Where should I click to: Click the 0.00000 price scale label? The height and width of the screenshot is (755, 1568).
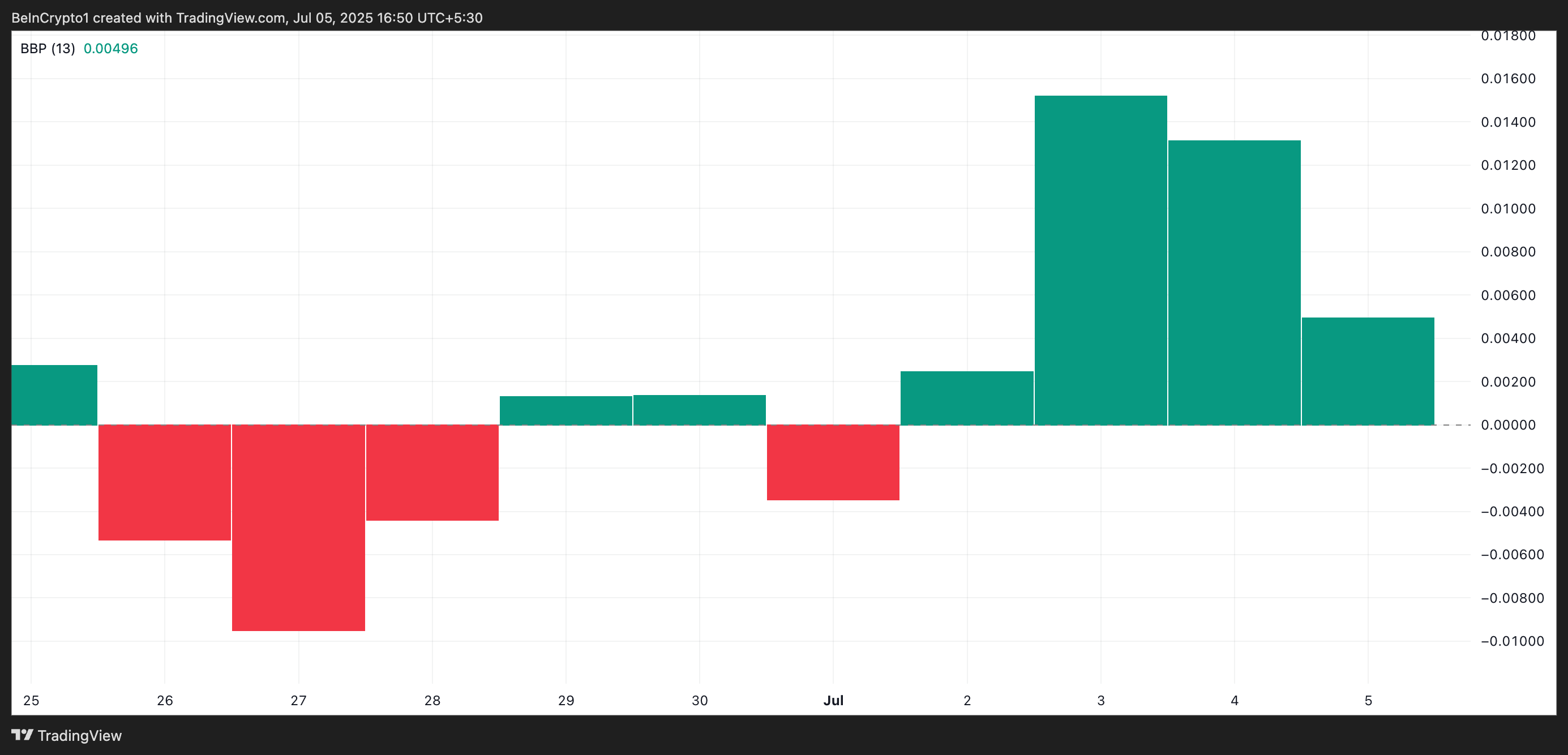pyautogui.click(x=1508, y=424)
